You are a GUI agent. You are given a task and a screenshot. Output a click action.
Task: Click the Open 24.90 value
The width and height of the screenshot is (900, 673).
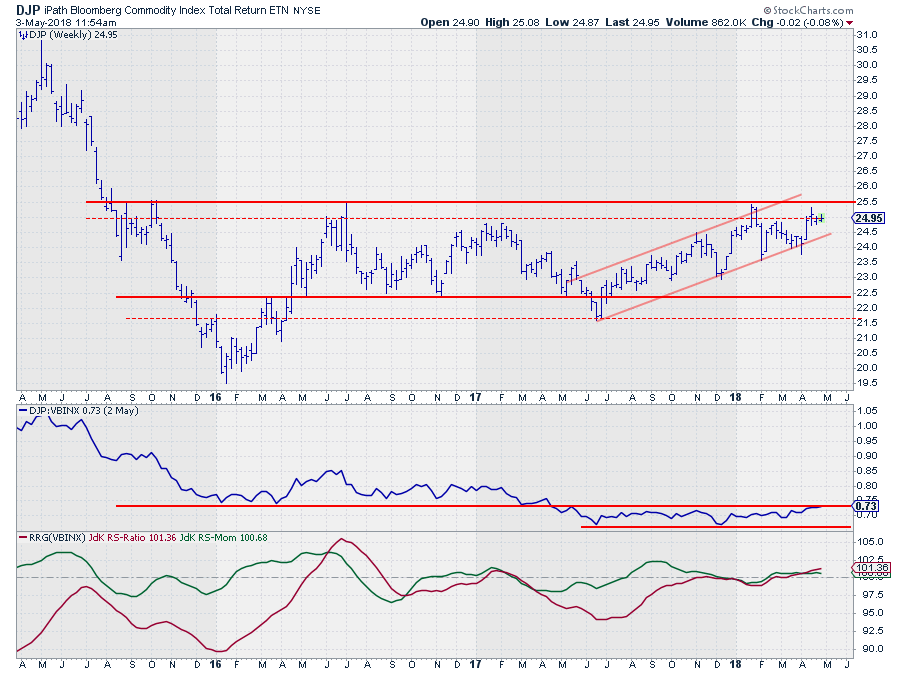tap(450, 22)
